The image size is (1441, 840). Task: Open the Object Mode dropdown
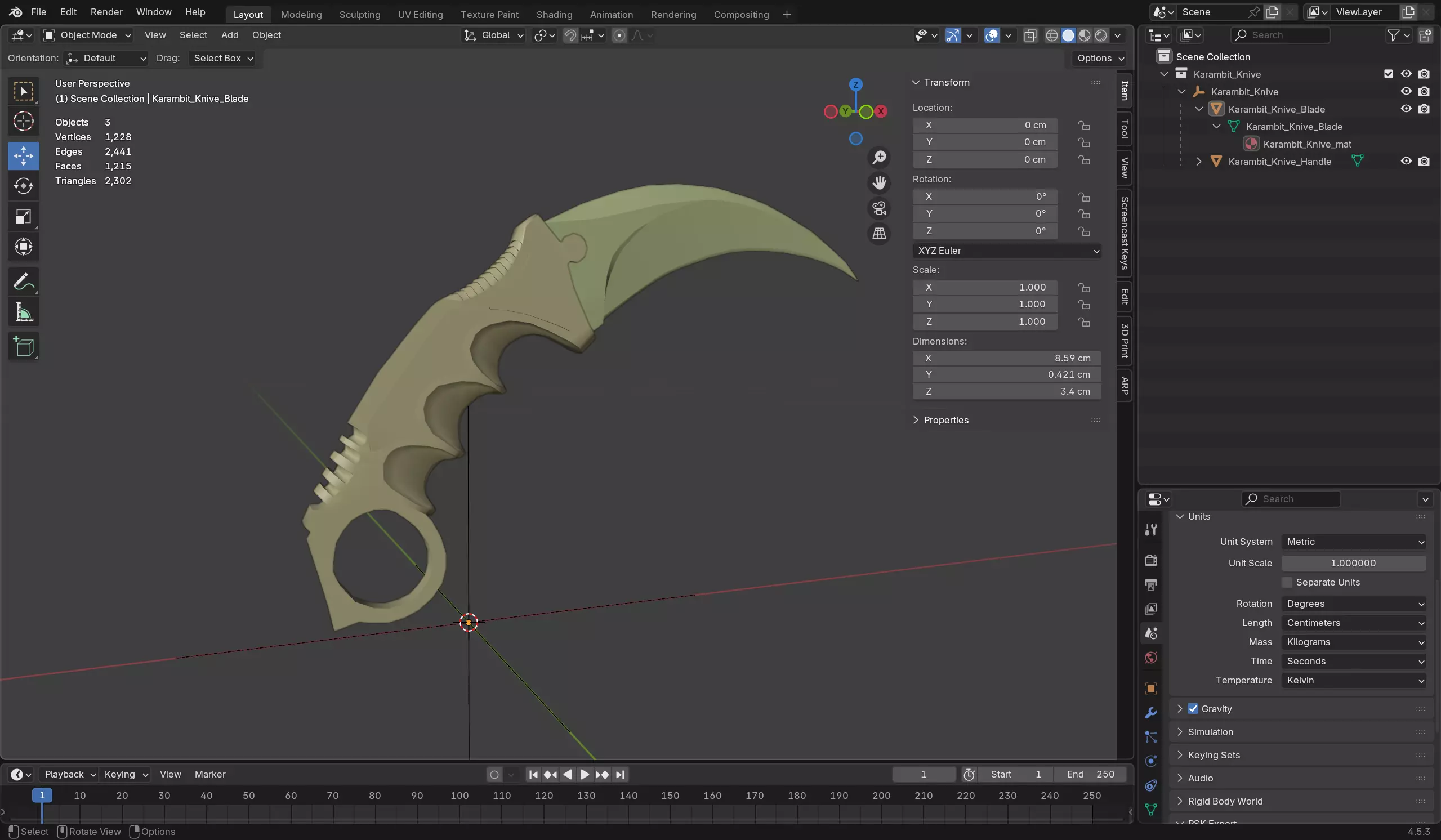pos(87,35)
